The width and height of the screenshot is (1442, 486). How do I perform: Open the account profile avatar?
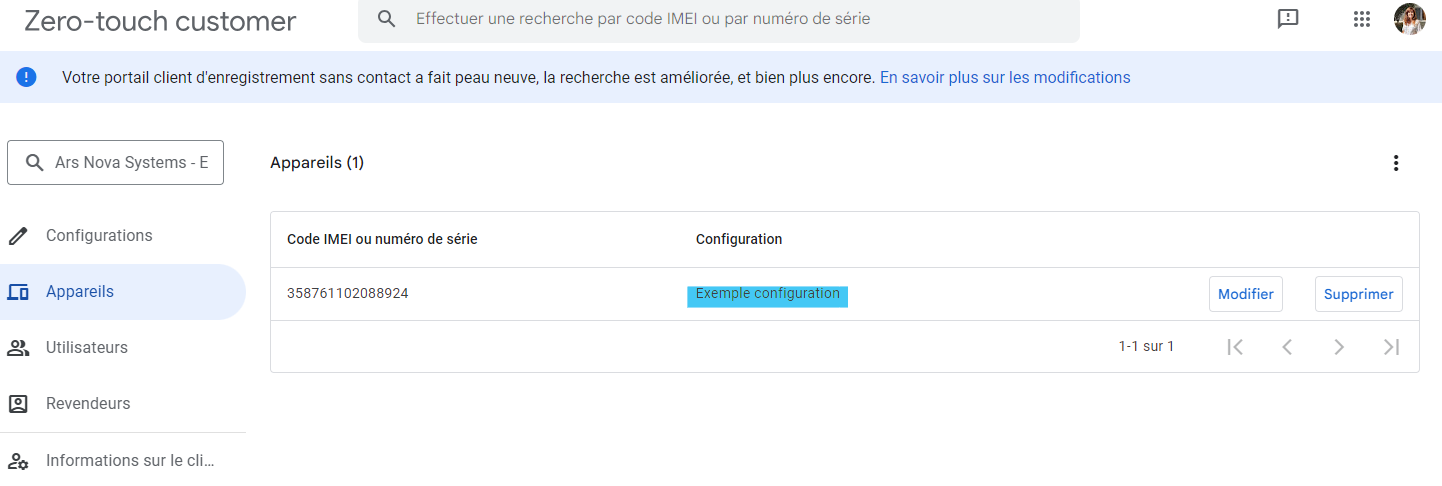click(1409, 19)
